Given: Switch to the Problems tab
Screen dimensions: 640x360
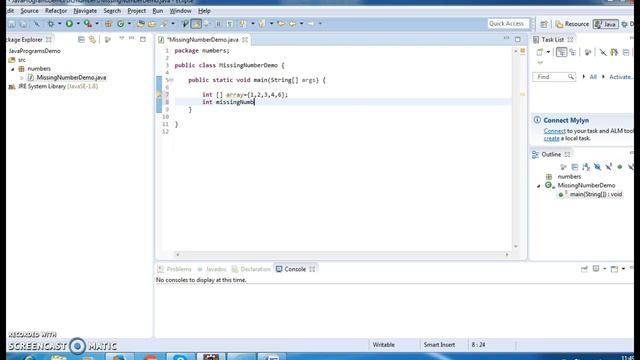Looking at the screenshot, I should 174,269.
